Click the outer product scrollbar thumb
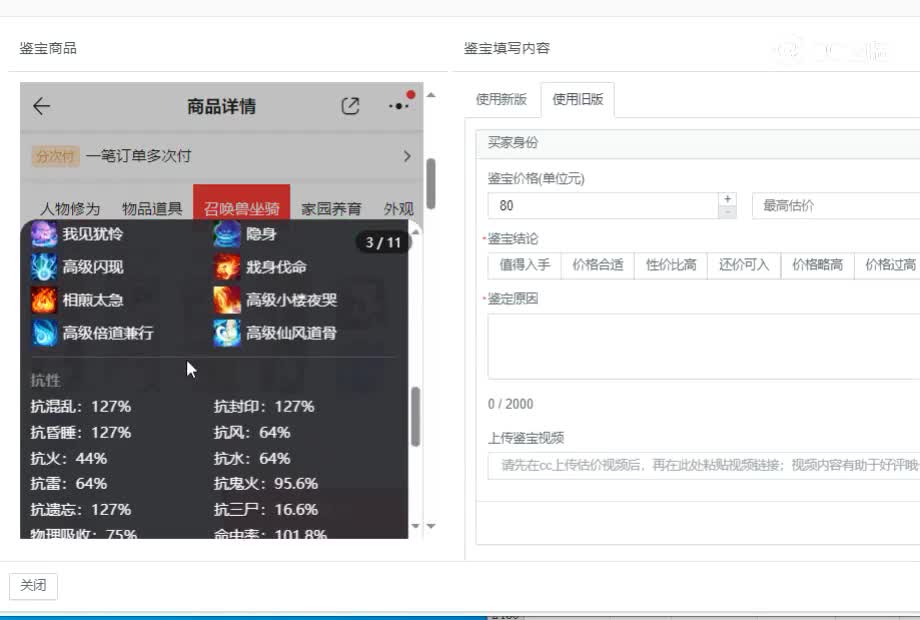 431,184
